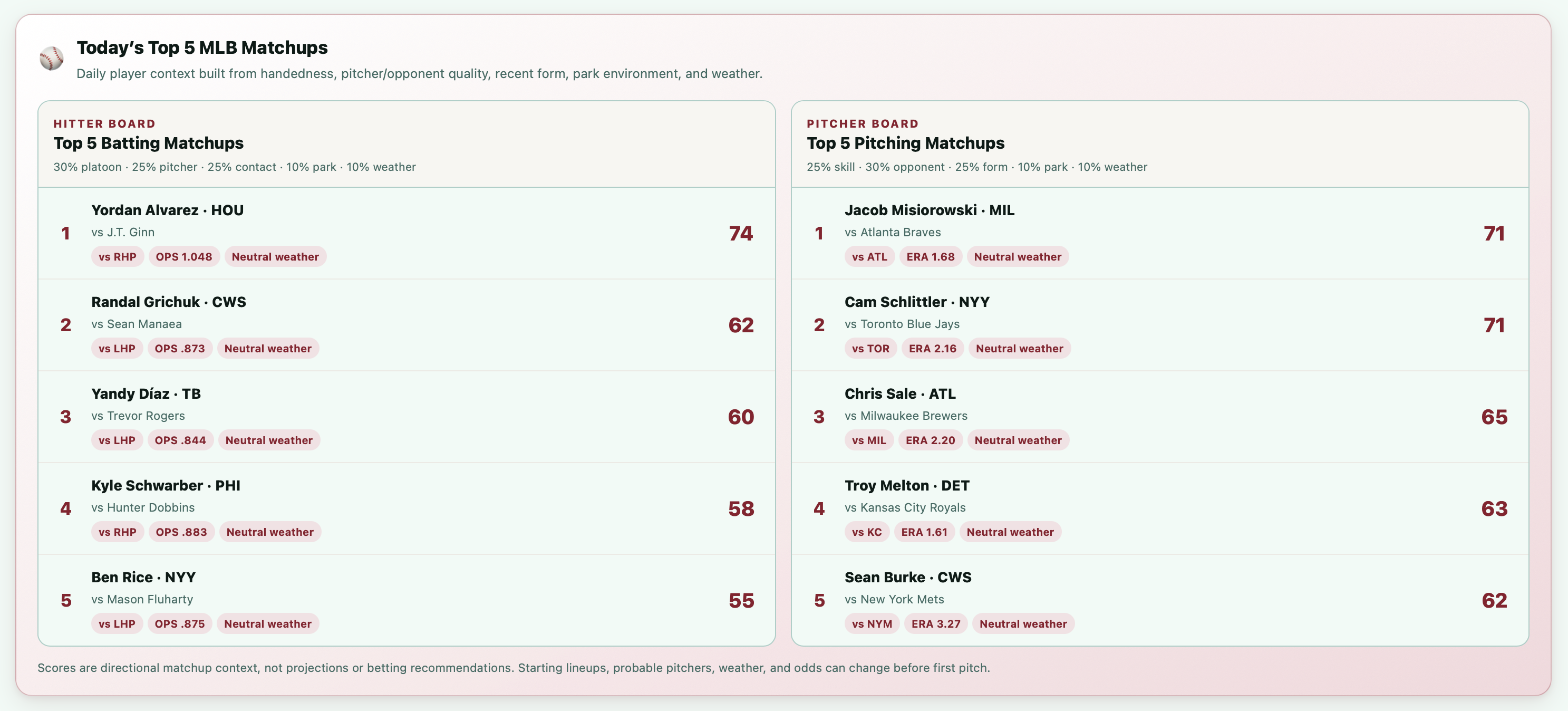Click Neutral weather tag in Kyle Schwarber row

pos(269,532)
